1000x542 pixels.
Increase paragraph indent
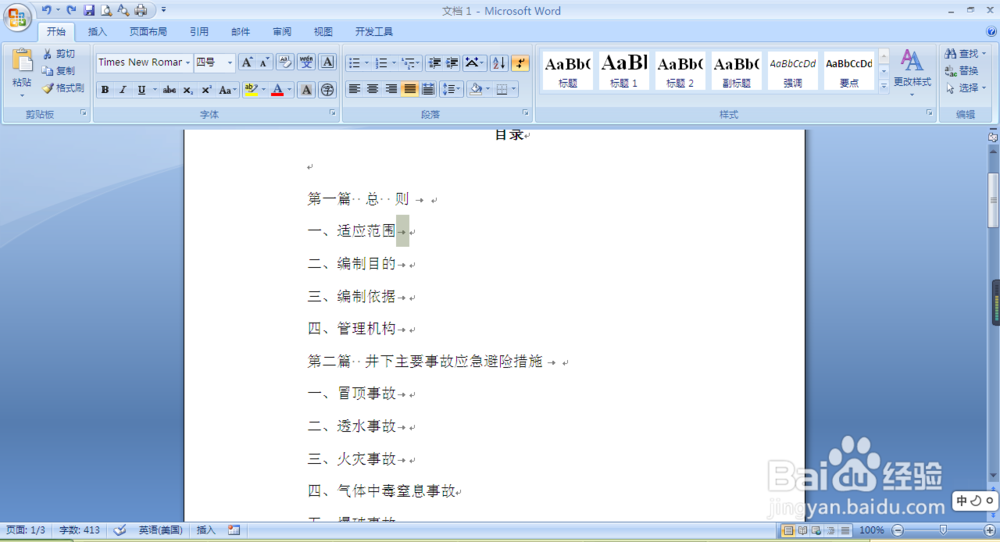[x=452, y=62]
